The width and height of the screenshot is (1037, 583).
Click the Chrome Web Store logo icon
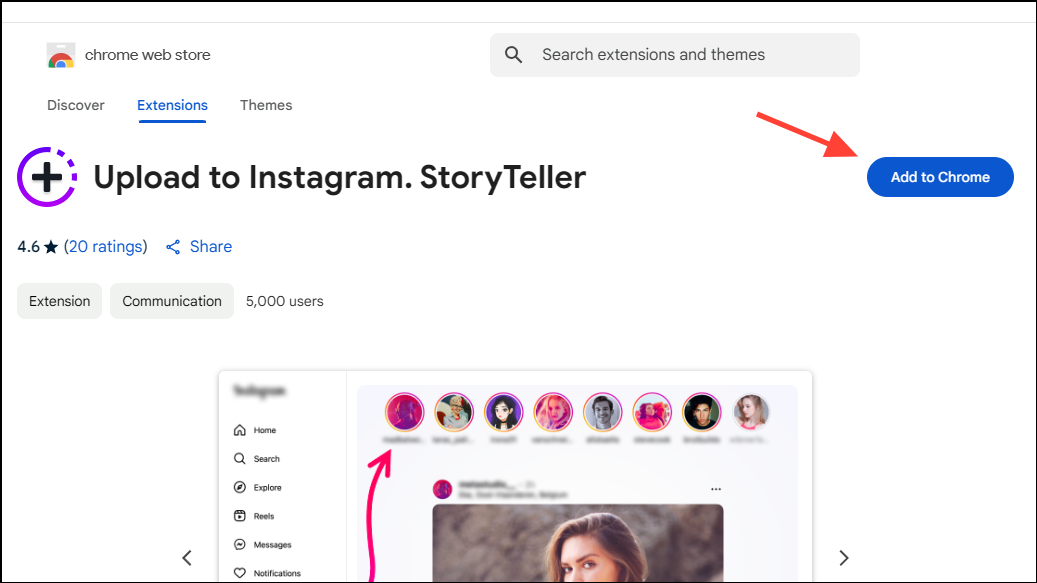point(61,56)
